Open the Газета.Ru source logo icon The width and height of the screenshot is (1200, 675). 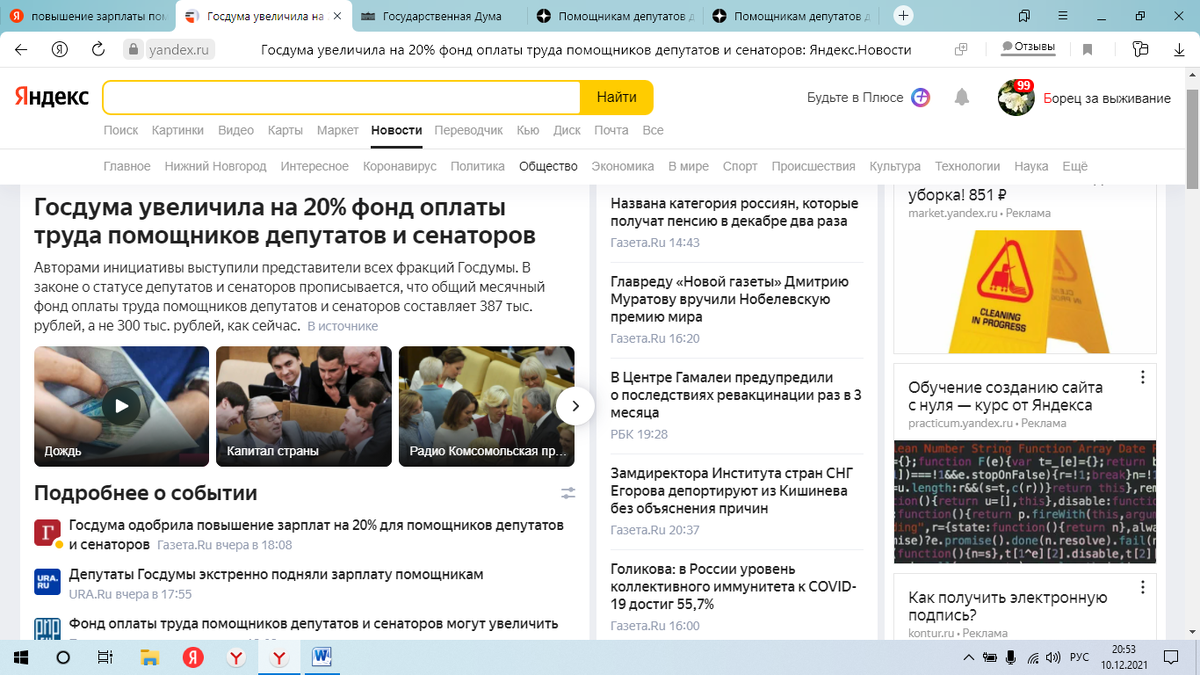click(x=48, y=533)
